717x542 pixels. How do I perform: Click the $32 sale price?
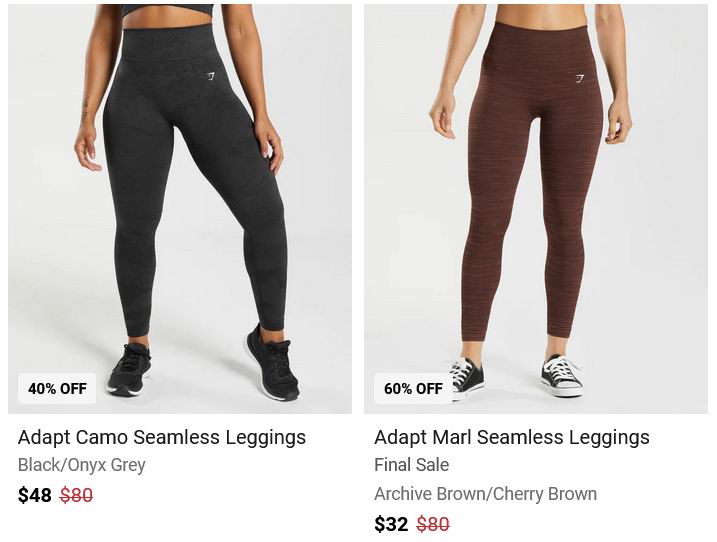[x=391, y=524]
